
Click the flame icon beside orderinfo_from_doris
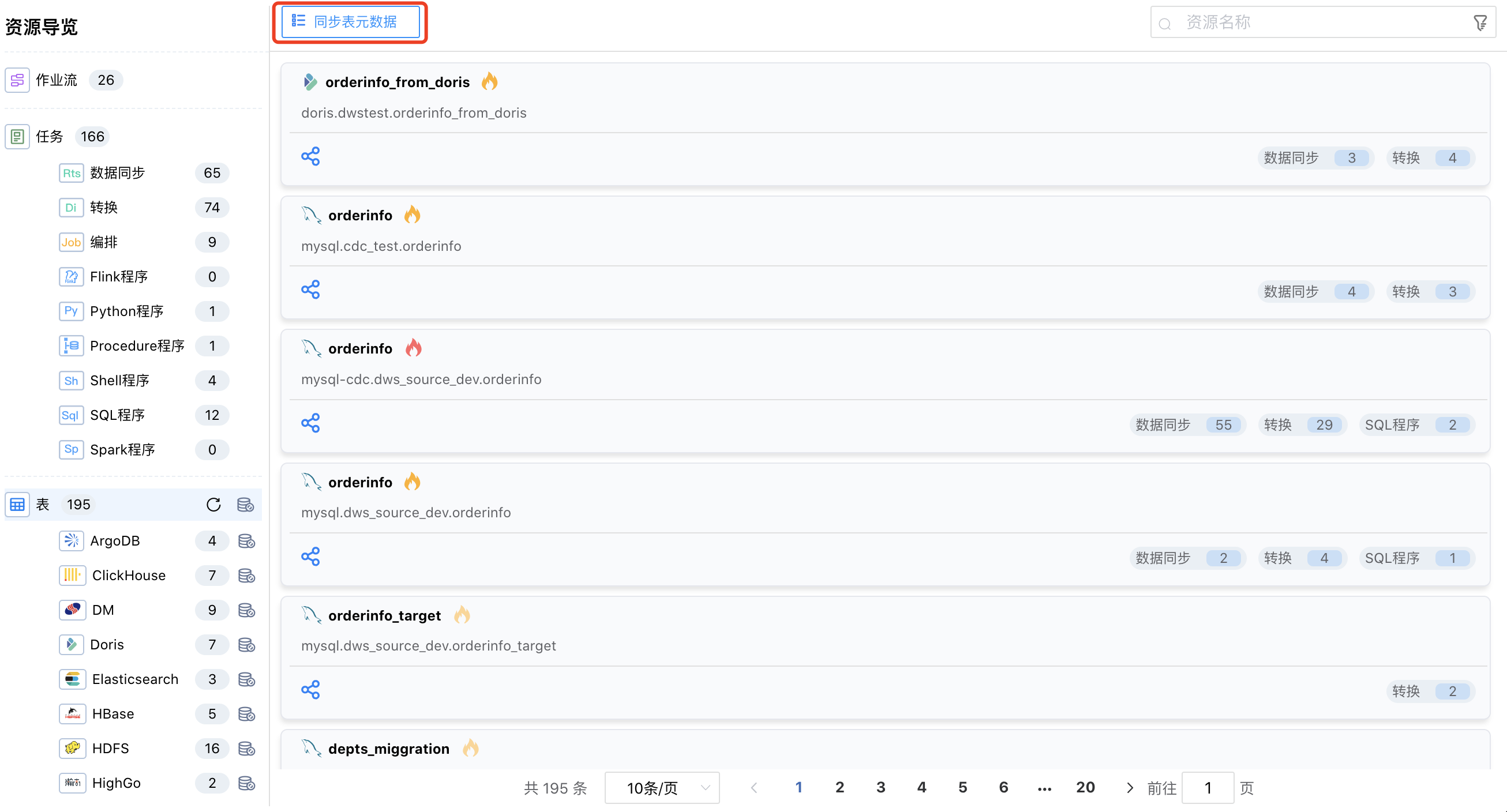point(489,82)
